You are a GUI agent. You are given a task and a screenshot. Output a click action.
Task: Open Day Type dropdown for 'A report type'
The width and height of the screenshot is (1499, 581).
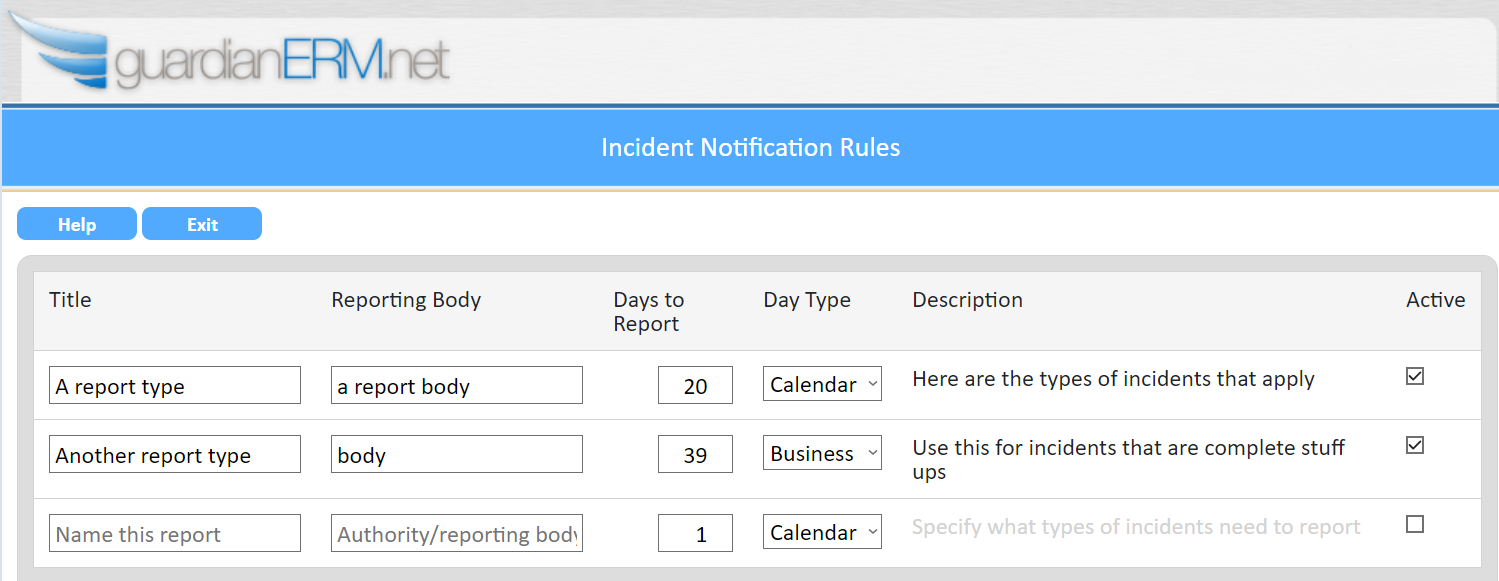(822, 385)
